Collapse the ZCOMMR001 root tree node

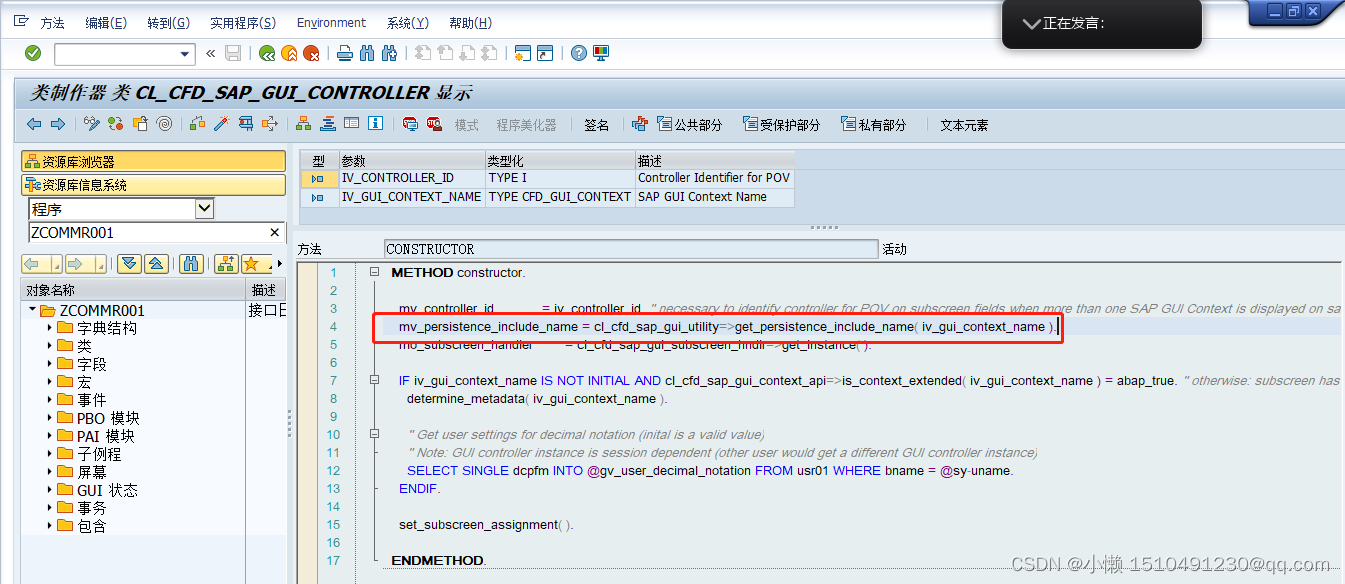pyautogui.click(x=33, y=311)
